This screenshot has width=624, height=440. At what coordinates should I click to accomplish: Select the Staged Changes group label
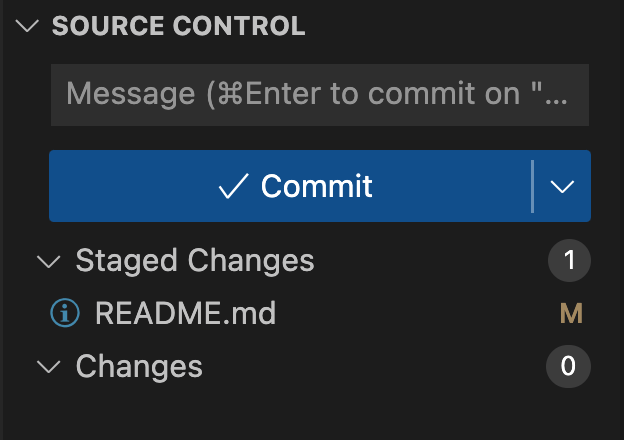[195, 262]
